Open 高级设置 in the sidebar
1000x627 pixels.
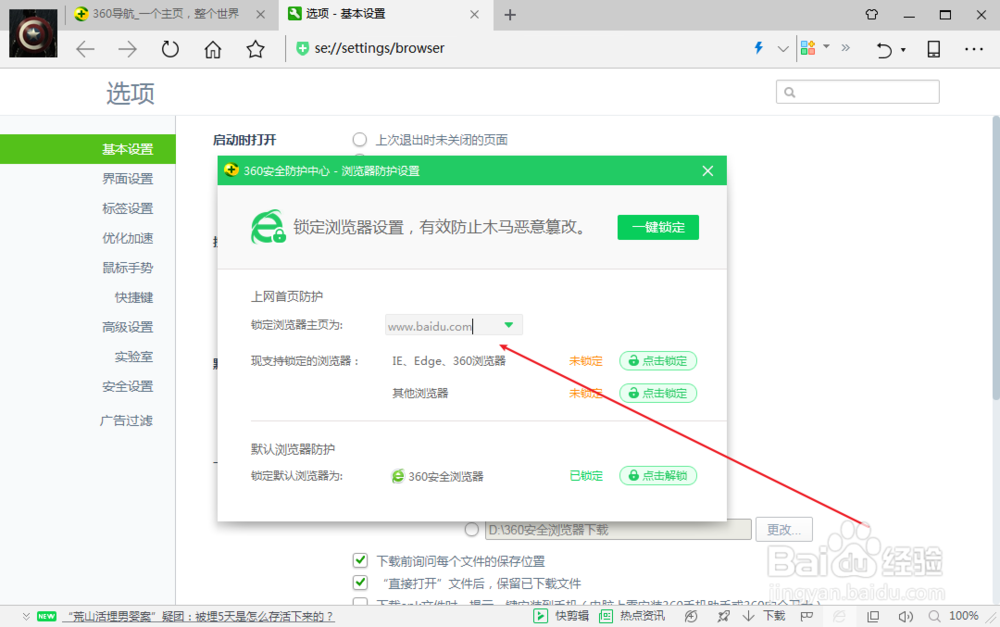click(128, 327)
